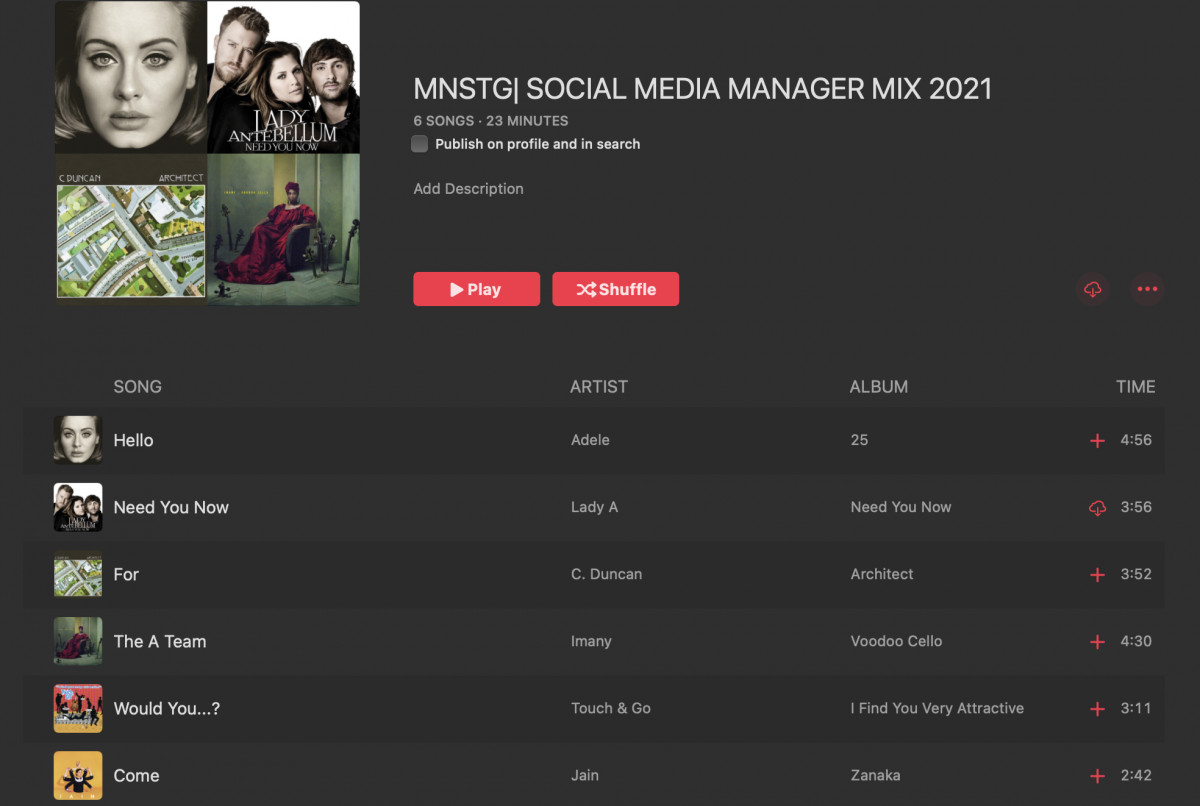Click The A Team album thumbnail
This screenshot has width=1200, height=806.
point(78,641)
